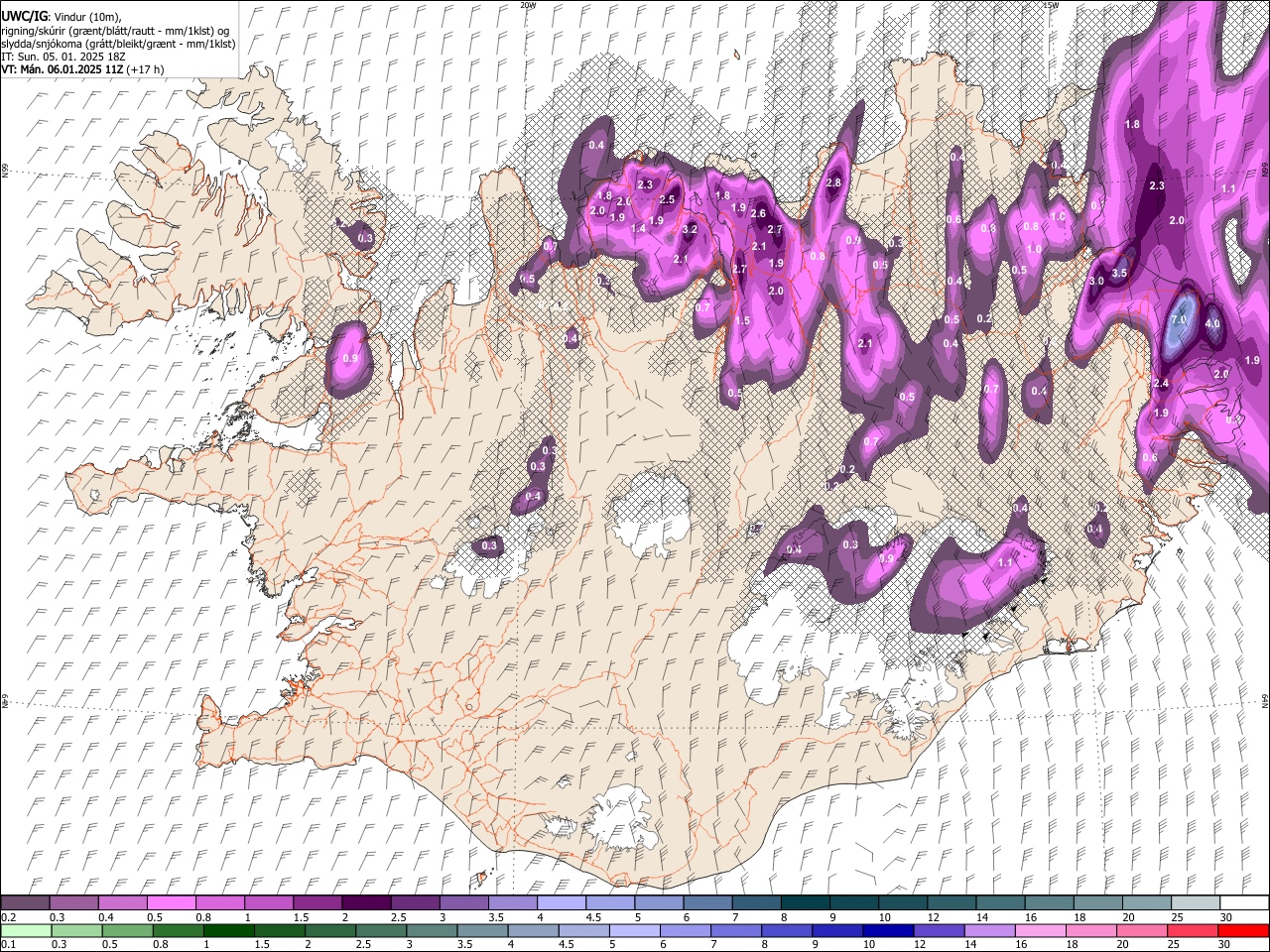The width and height of the screenshot is (1270, 952).
Task: Select the UWC/IG Vindur (10m) title
Action: [x=61, y=16]
